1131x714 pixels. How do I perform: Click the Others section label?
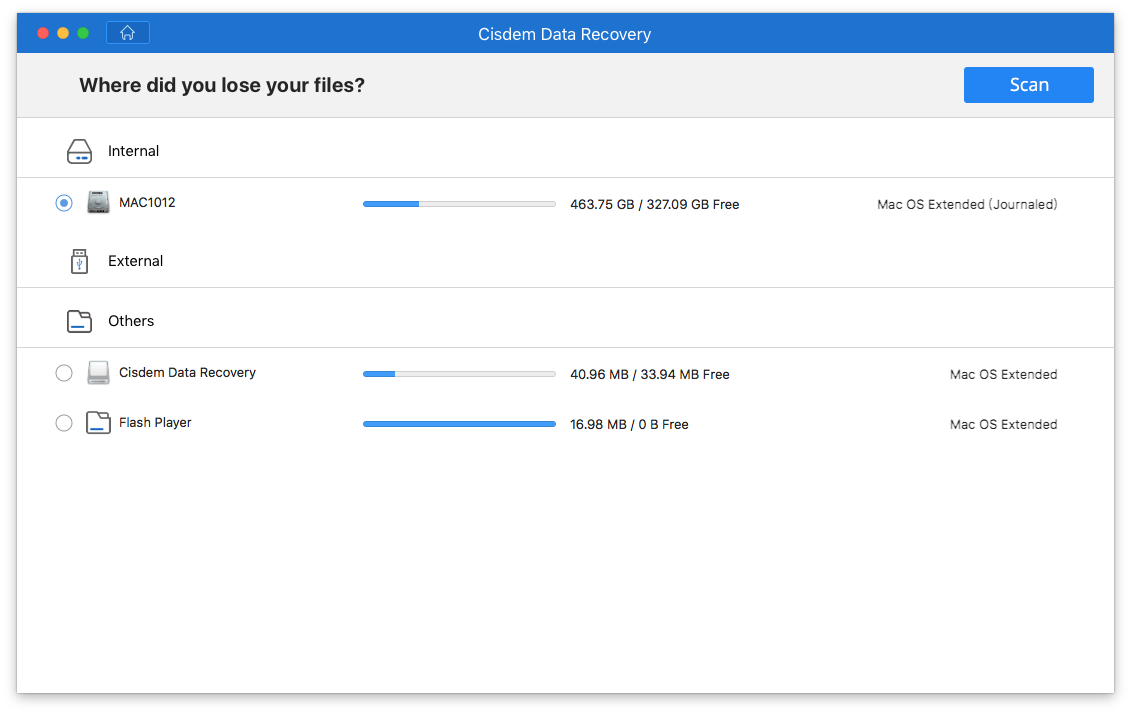tap(131, 321)
